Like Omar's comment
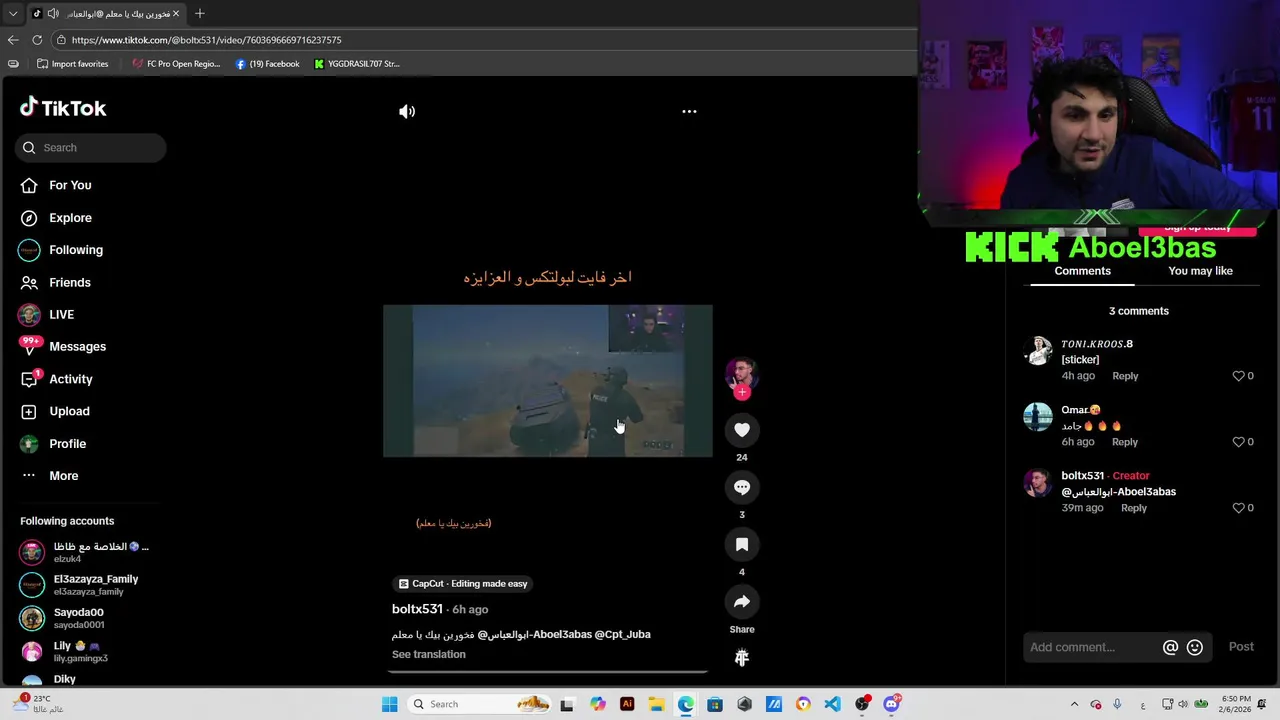Screen dimensions: 1280x720 [x=1238, y=442]
